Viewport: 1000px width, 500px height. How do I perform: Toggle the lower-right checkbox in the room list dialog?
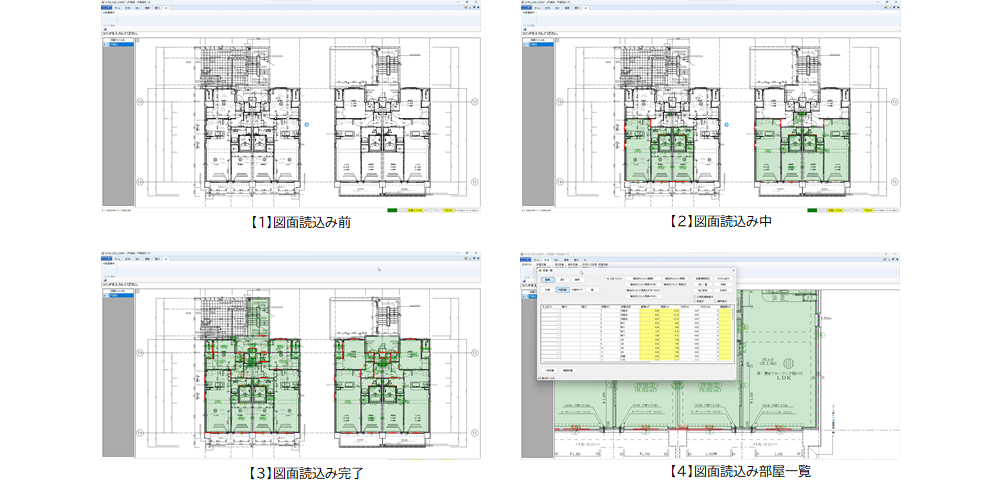click(x=714, y=303)
